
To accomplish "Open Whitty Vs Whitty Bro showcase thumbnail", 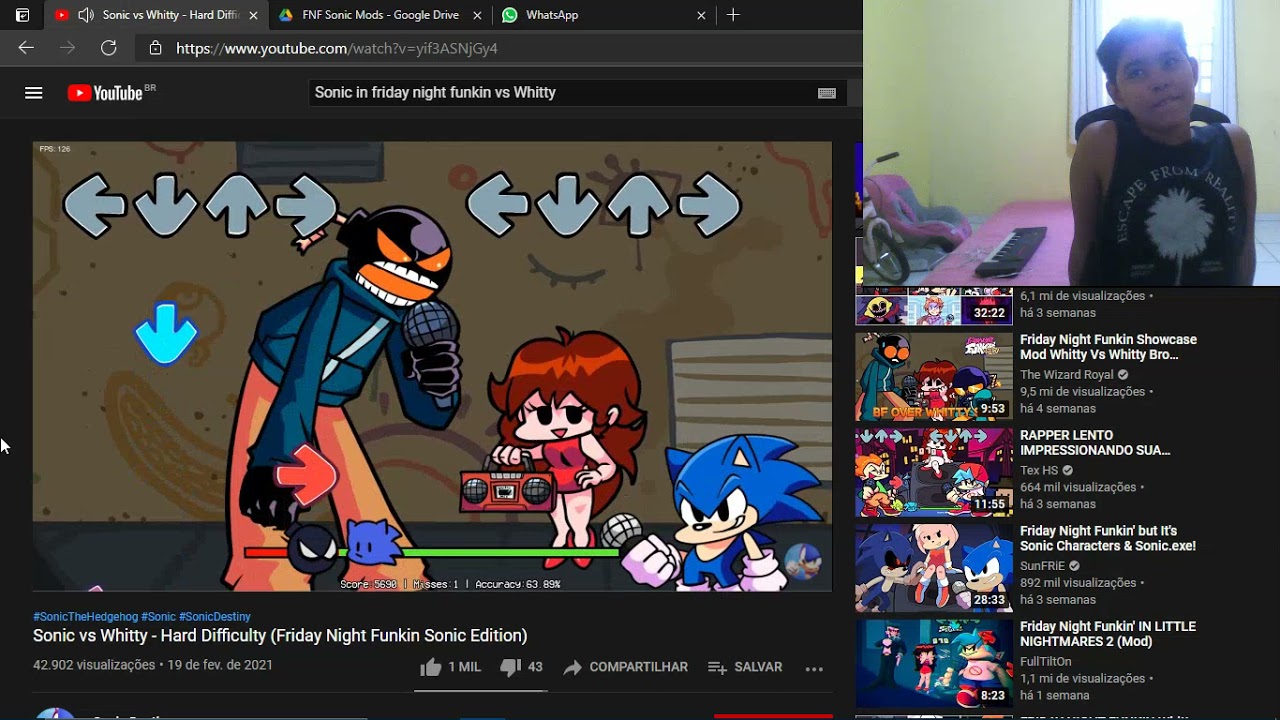I will click(934, 377).
